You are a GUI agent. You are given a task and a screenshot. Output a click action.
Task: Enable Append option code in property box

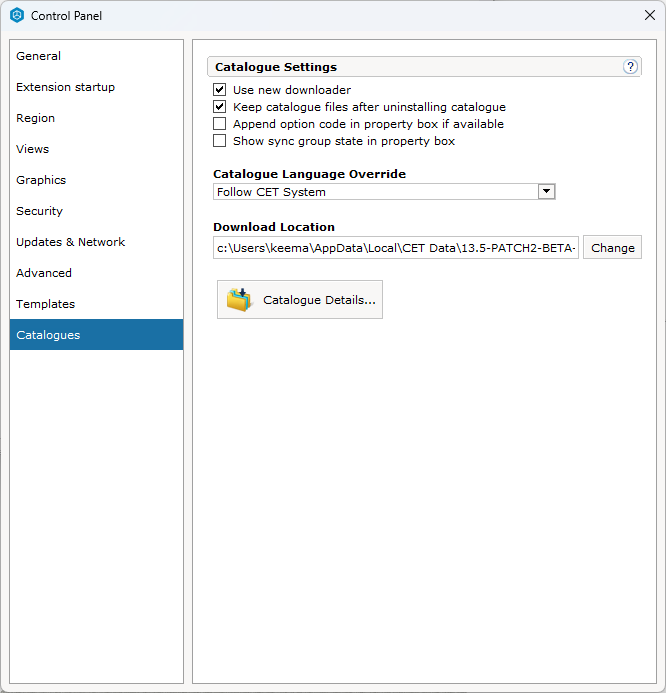pos(220,124)
